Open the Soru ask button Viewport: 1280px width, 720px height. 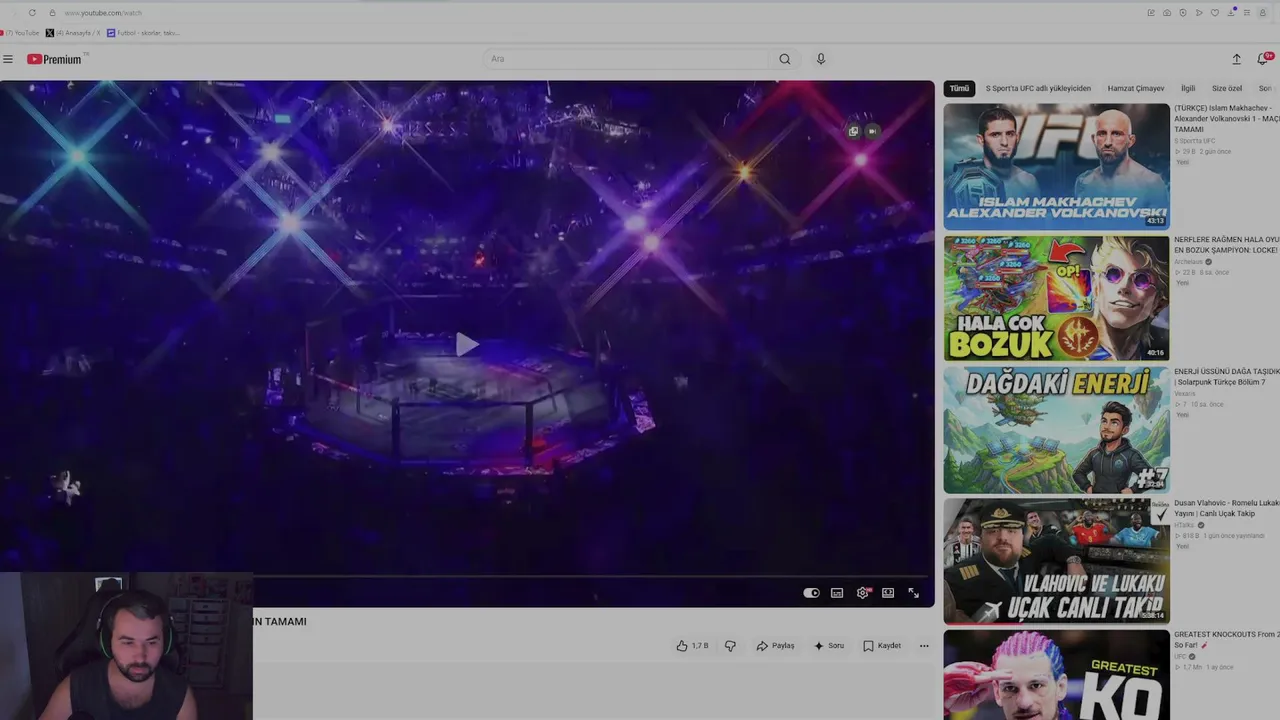click(829, 646)
